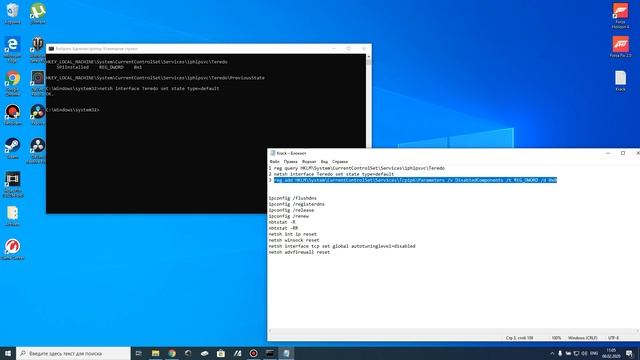
Task: Show hidden system tray icons
Action: [552, 353]
